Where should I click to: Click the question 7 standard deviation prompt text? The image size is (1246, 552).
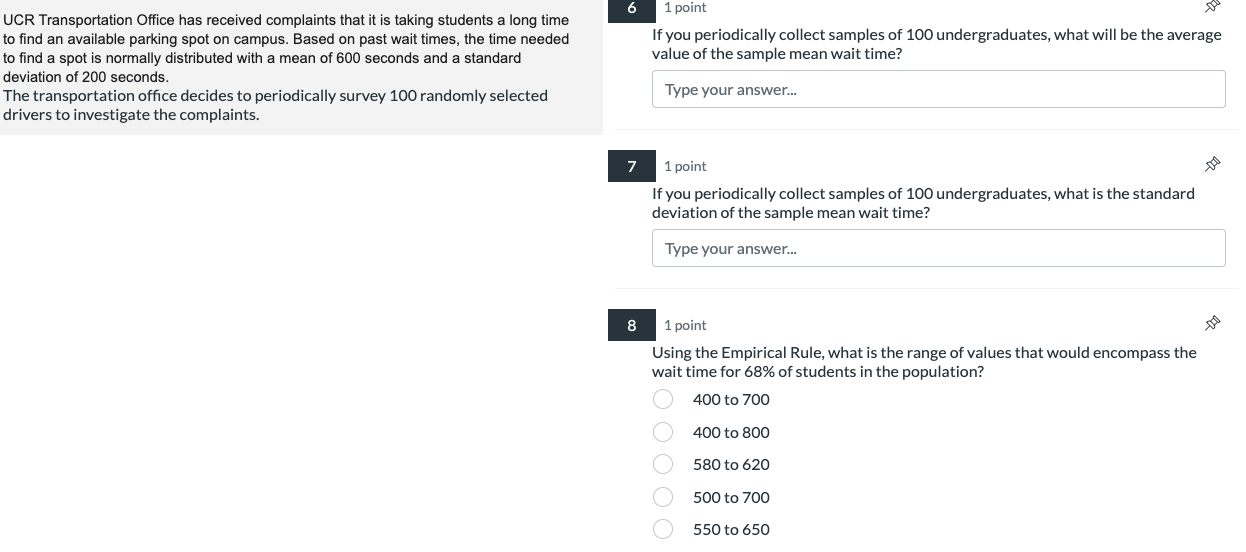pyautogui.click(x=922, y=203)
